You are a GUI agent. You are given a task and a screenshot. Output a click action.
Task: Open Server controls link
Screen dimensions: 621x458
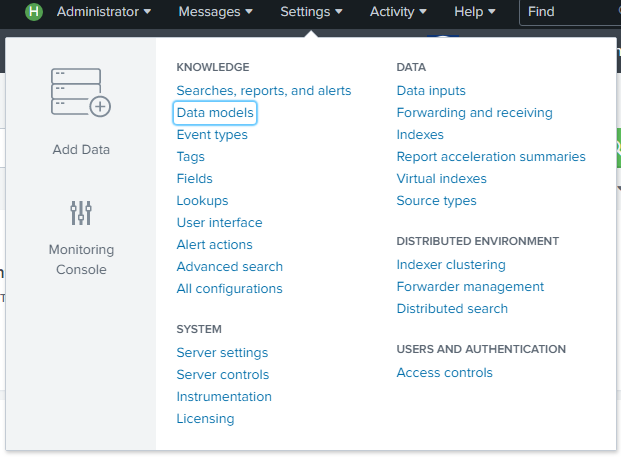[223, 375]
